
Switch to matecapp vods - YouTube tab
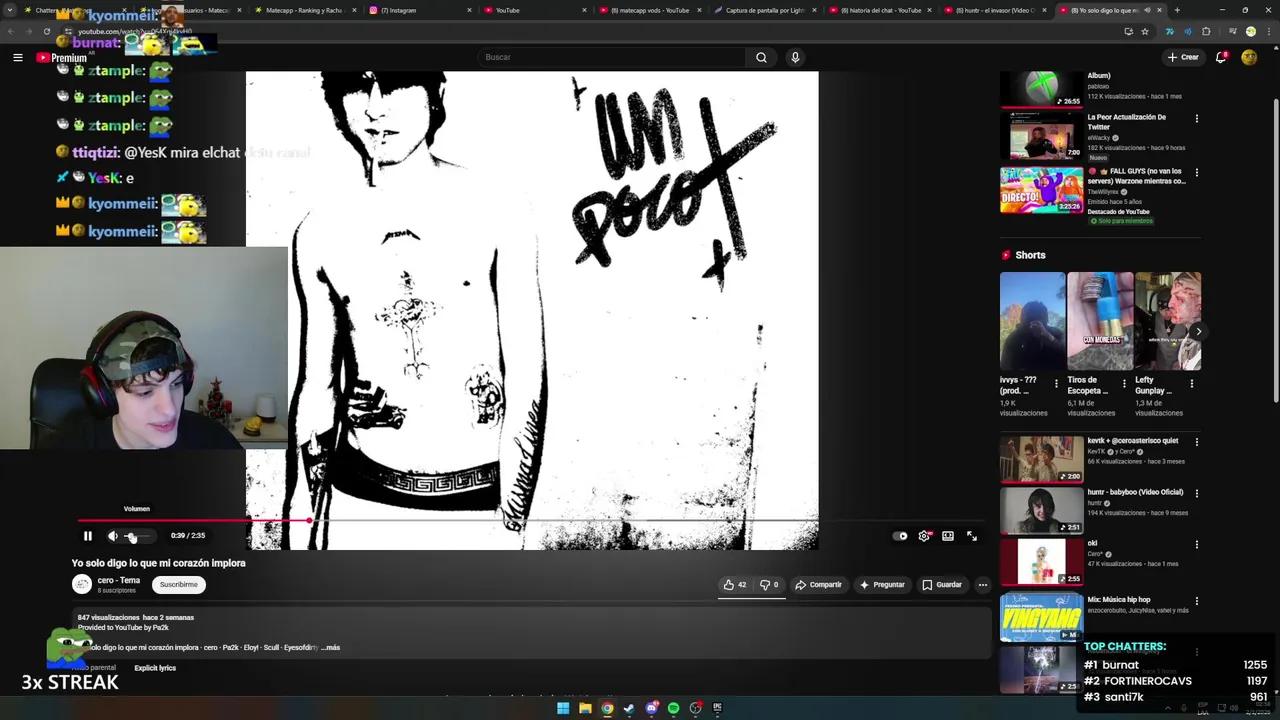point(650,10)
